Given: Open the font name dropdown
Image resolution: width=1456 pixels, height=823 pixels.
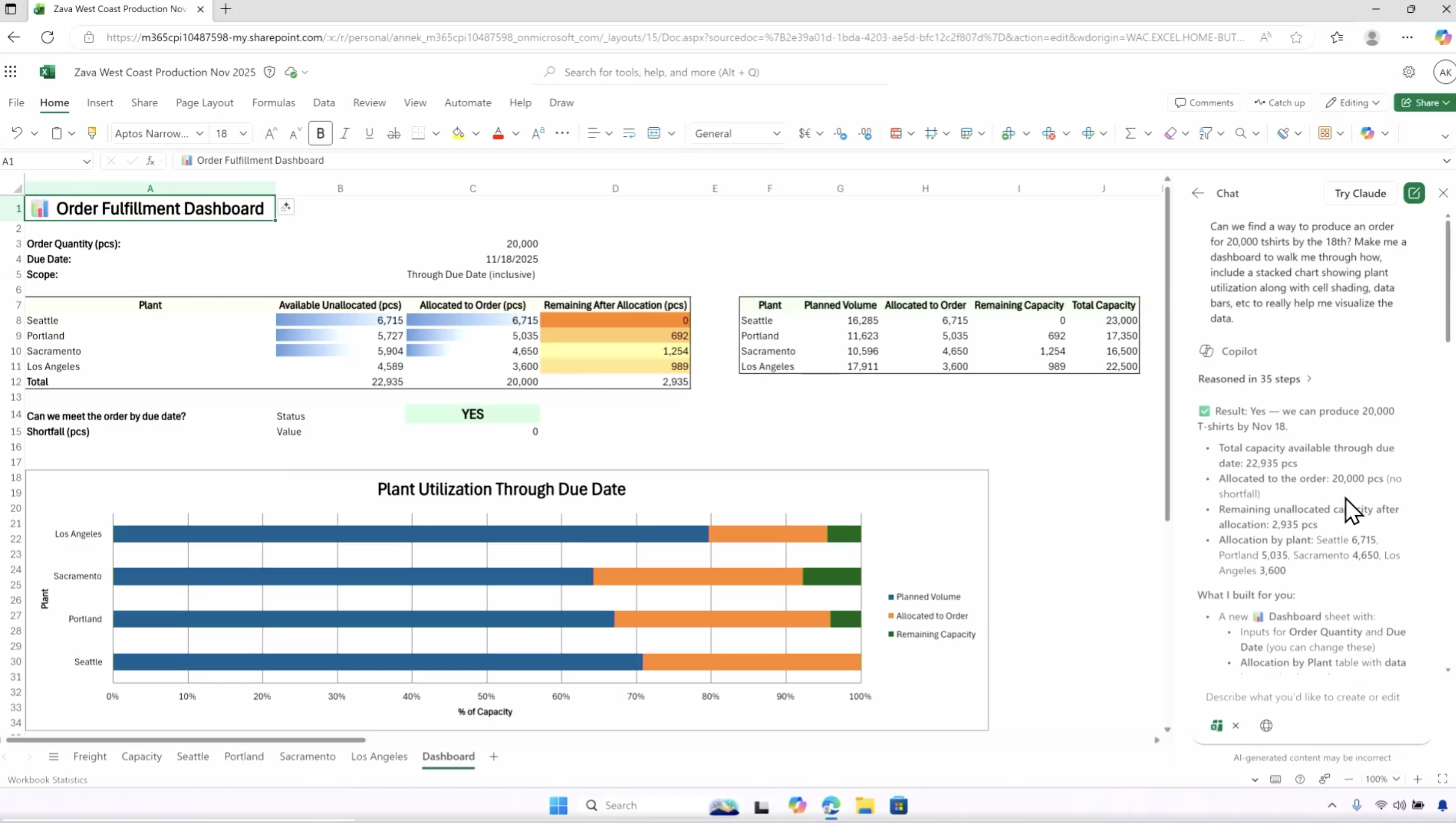Looking at the screenshot, I should 199,133.
